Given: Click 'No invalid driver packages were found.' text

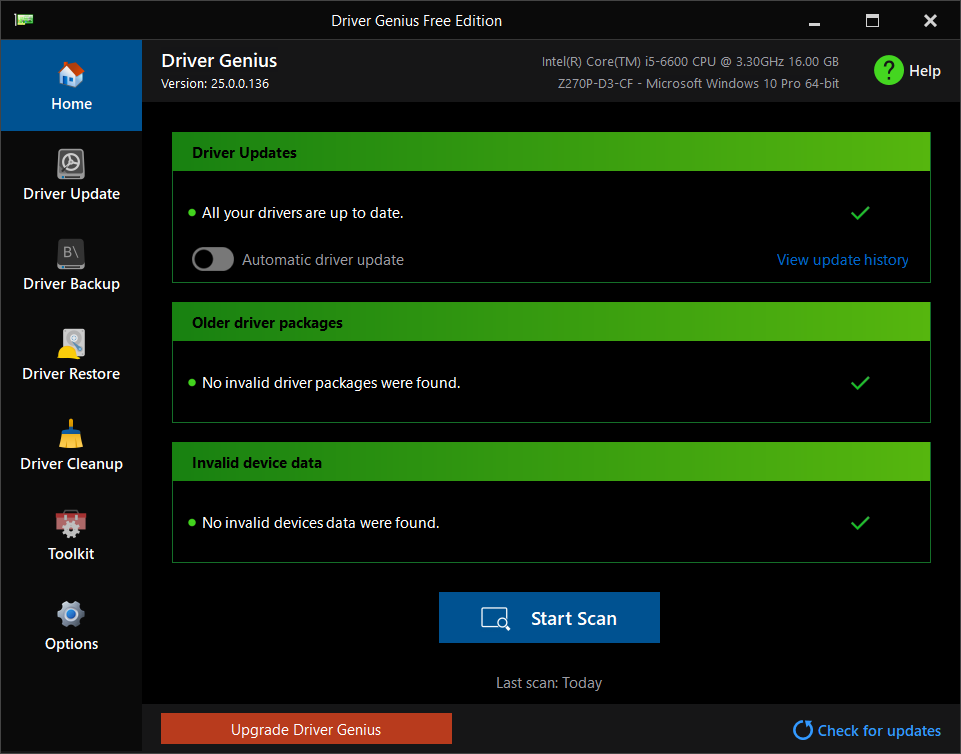Looking at the screenshot, I should [x=331, y=383].
